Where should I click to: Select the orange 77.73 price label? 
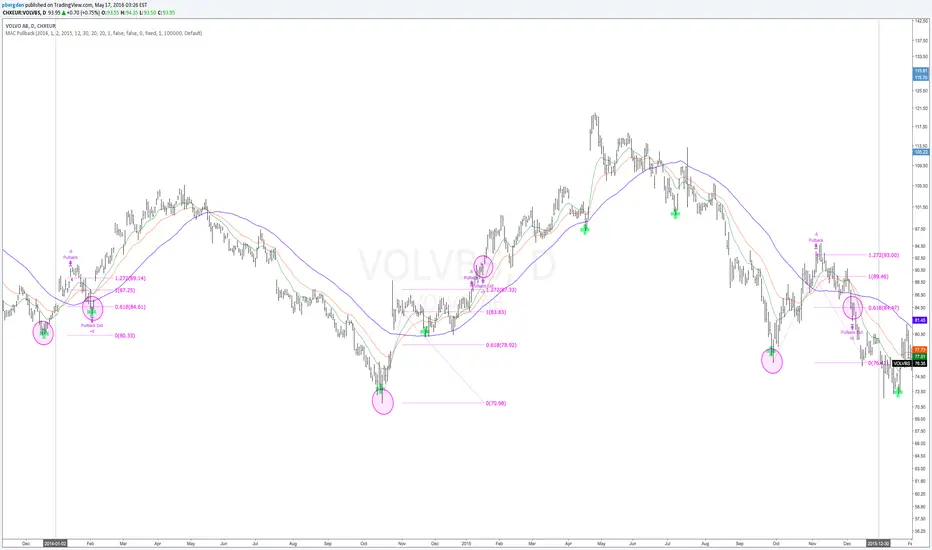tap(920, 350)
